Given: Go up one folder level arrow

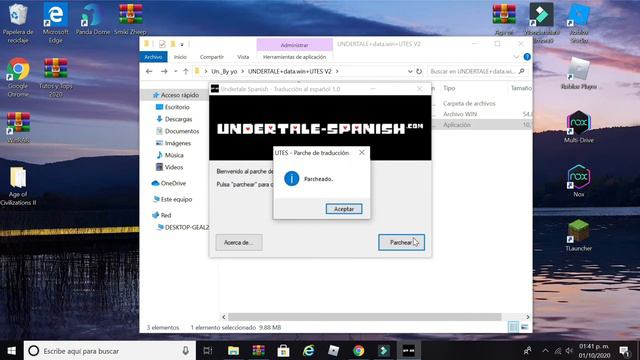Looking at the screenshot, I should (186, 71).
